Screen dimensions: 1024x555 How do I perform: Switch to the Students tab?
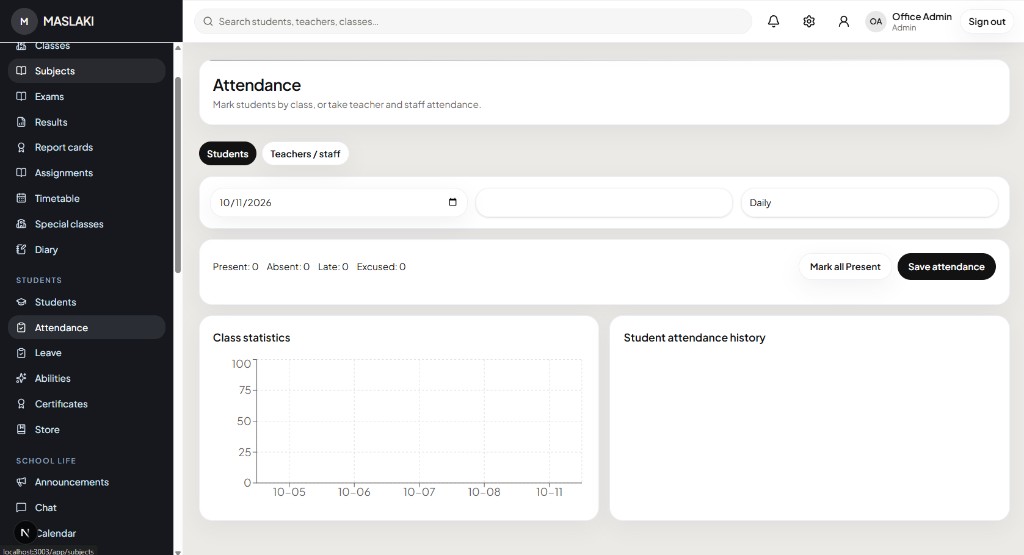coord(227,153)
